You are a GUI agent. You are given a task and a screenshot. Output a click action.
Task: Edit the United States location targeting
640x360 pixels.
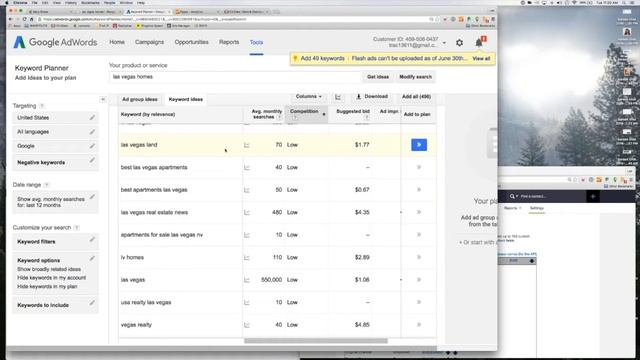pos(92,118)
